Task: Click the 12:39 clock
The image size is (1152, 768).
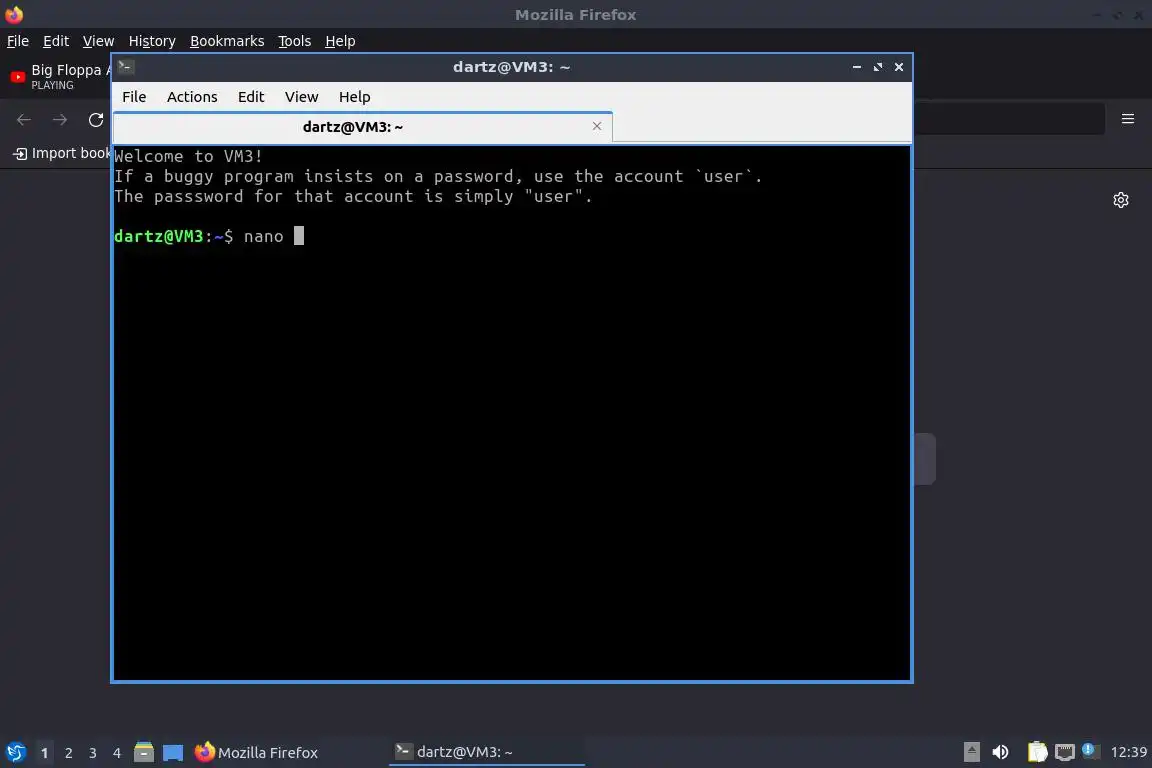Action: pos(1128,752)
